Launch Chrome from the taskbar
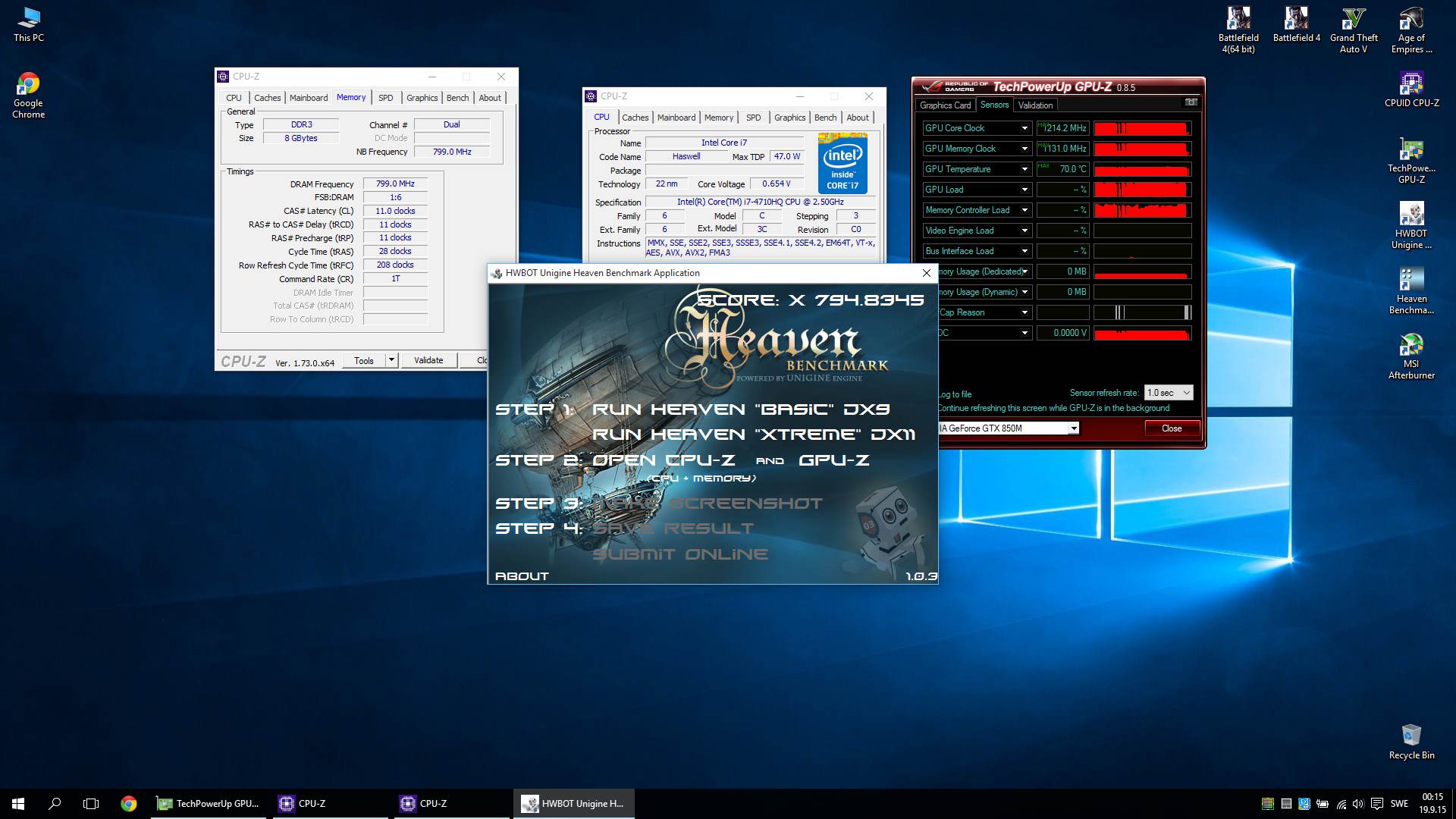Image resolution: width=1456 pixels, height=819 pixels. (129, 804)
